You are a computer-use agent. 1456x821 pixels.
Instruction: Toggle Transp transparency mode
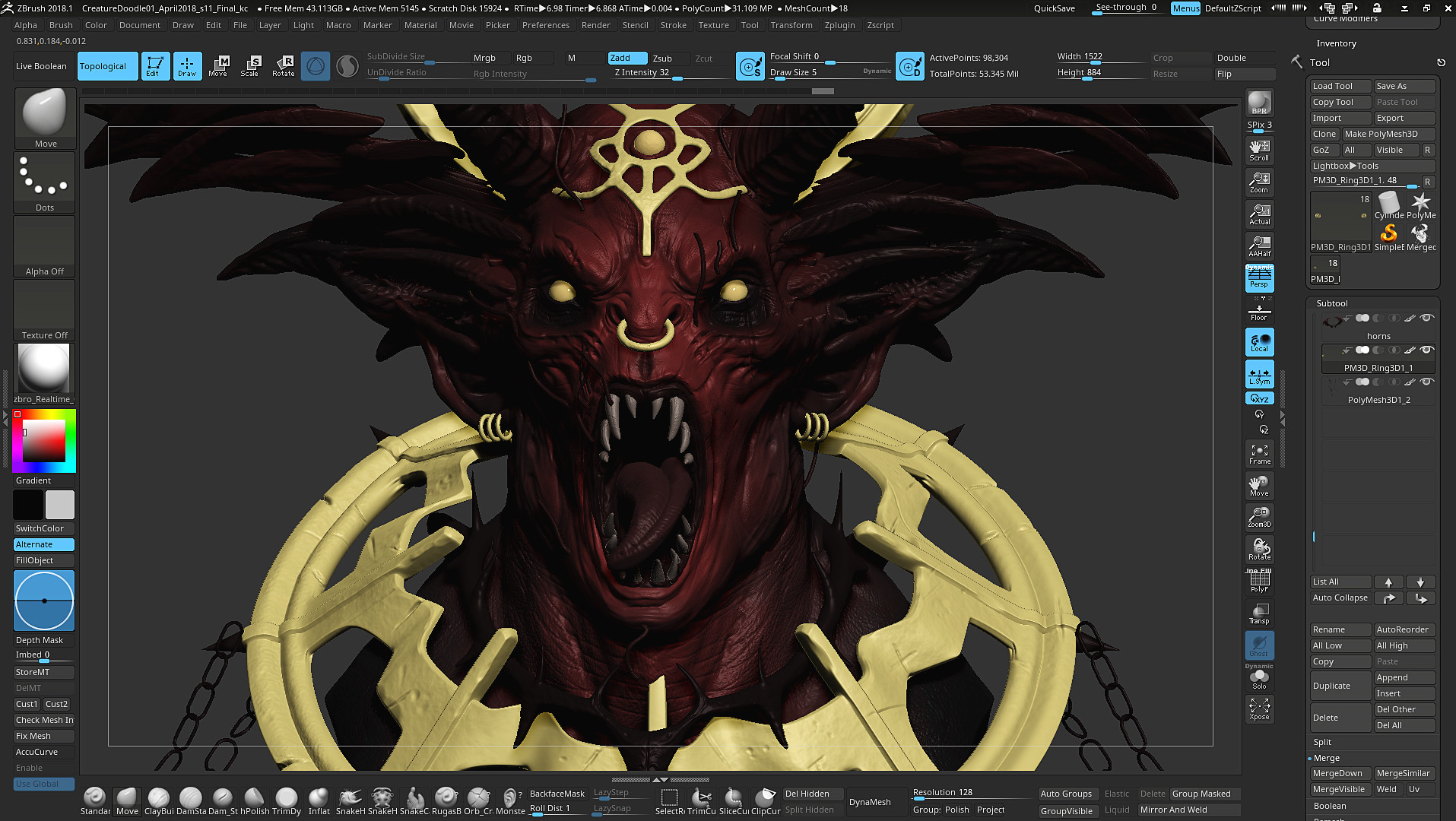coord(1259,613)
